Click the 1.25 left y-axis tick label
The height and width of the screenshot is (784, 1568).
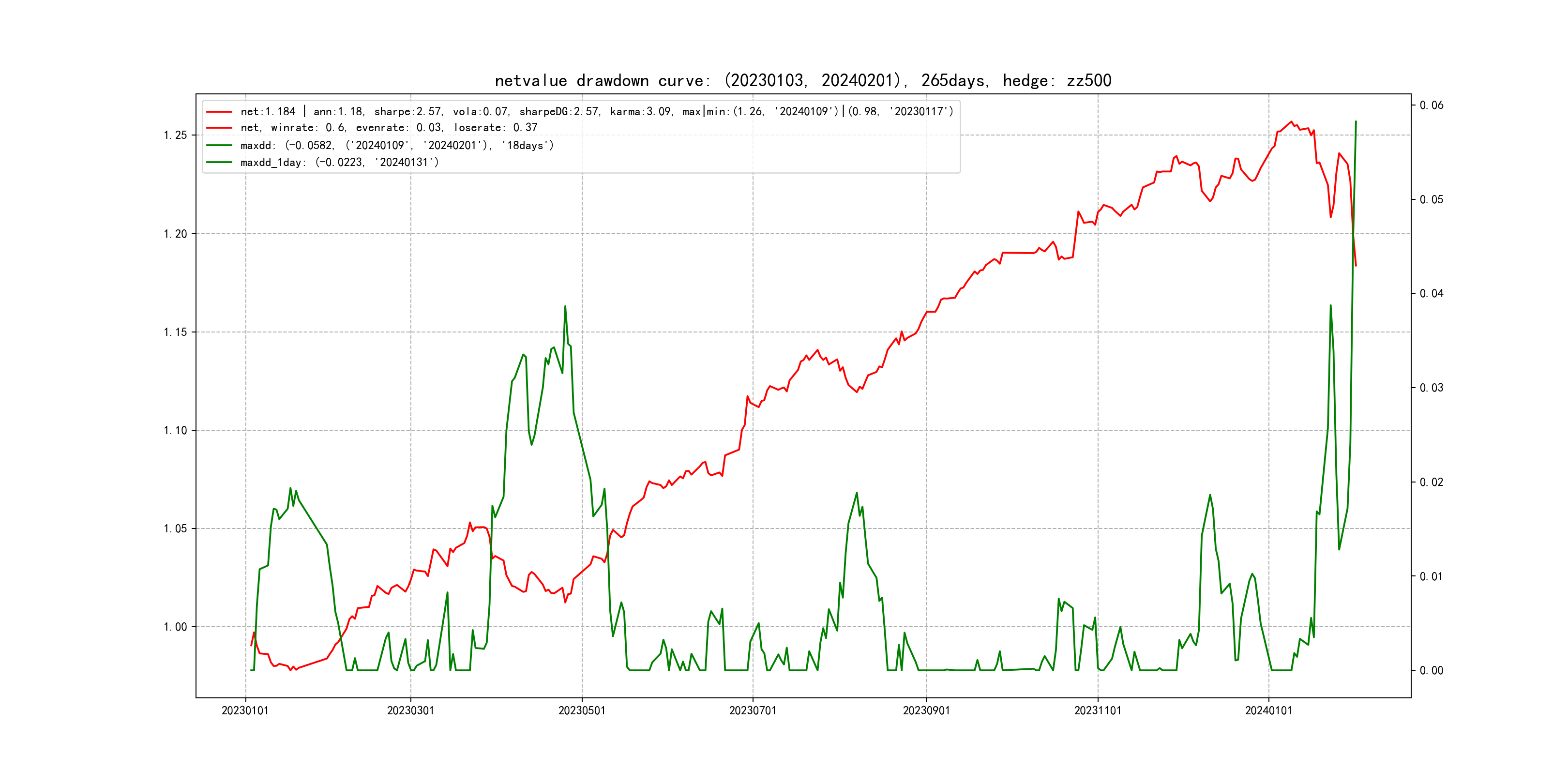pyautogui.click(x=175, y=135)
